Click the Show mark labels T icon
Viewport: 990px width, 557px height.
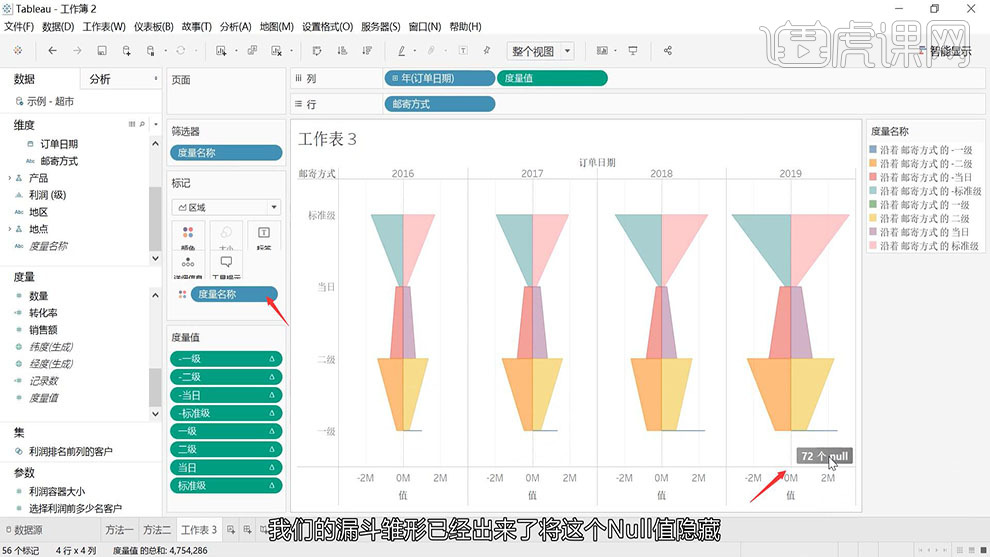(463, 51)
